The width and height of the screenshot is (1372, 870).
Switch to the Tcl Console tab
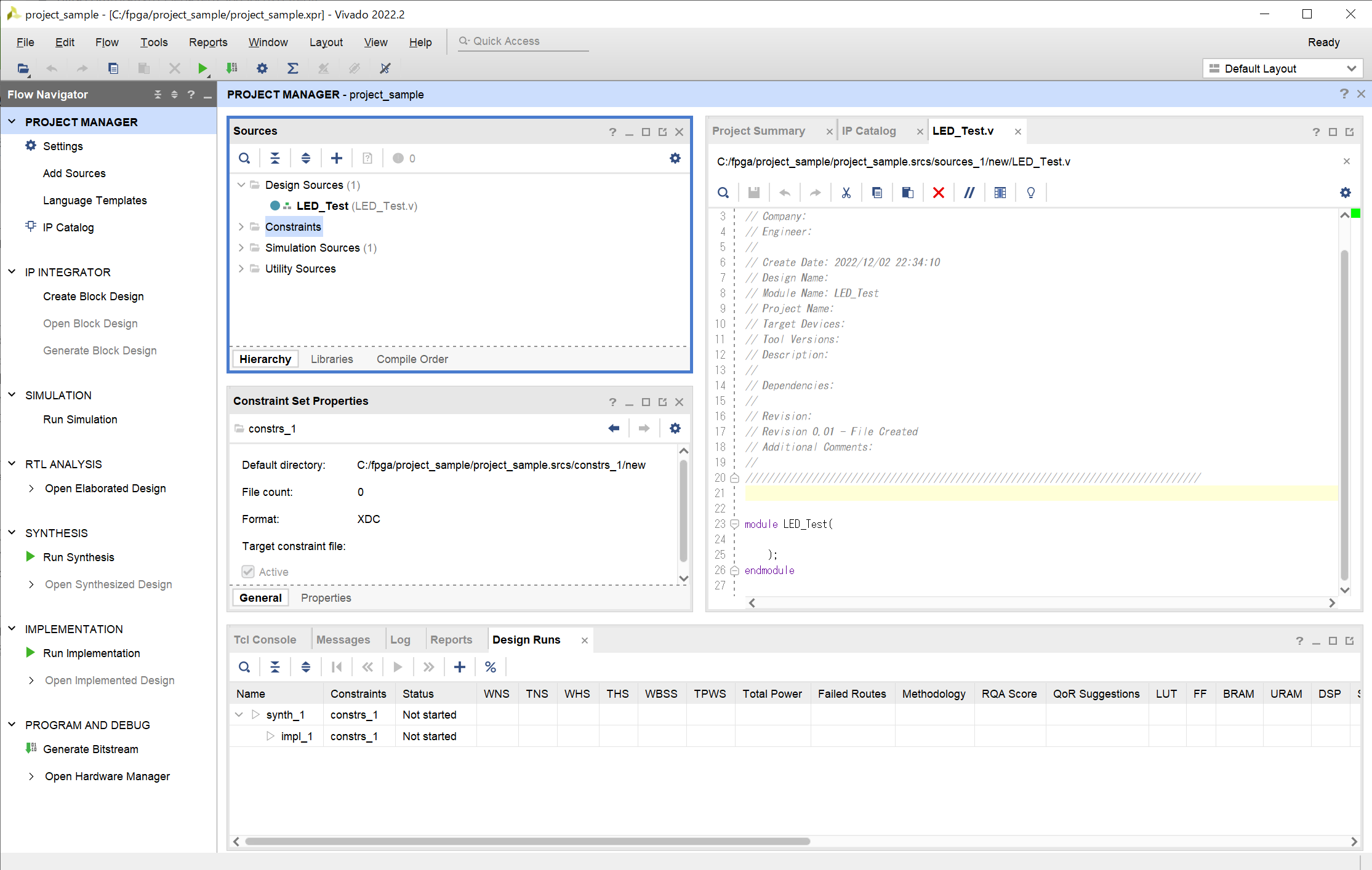tap(265, 640)
